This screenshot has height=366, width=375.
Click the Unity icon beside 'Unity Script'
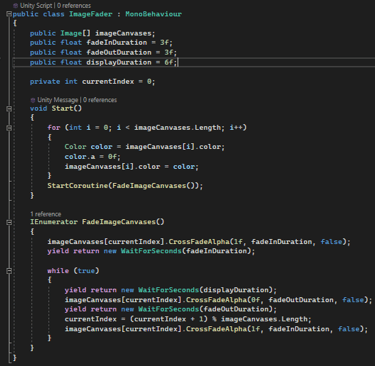15,6
